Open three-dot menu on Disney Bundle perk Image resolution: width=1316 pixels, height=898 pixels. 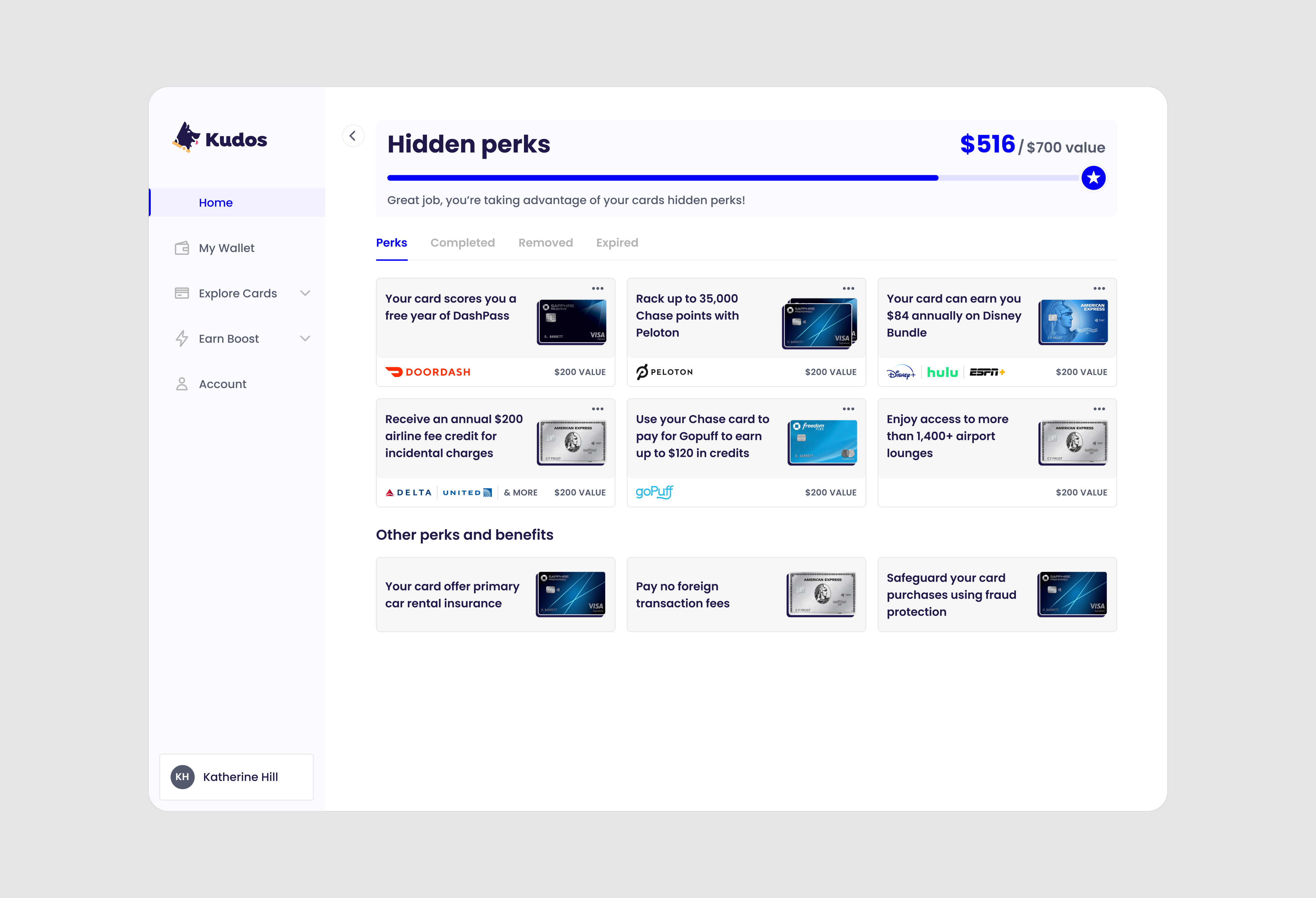1099,289
